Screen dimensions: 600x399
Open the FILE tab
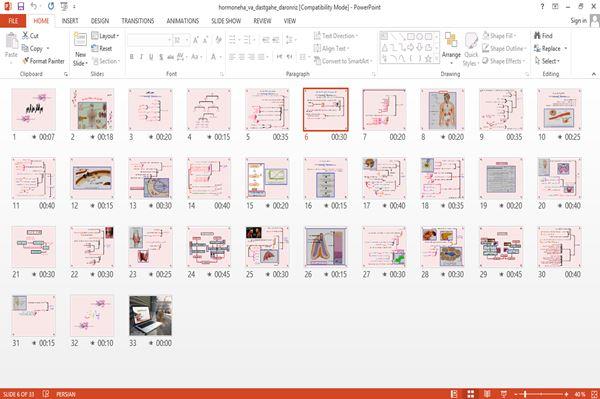pyautogui.click(x=13, y=21)
